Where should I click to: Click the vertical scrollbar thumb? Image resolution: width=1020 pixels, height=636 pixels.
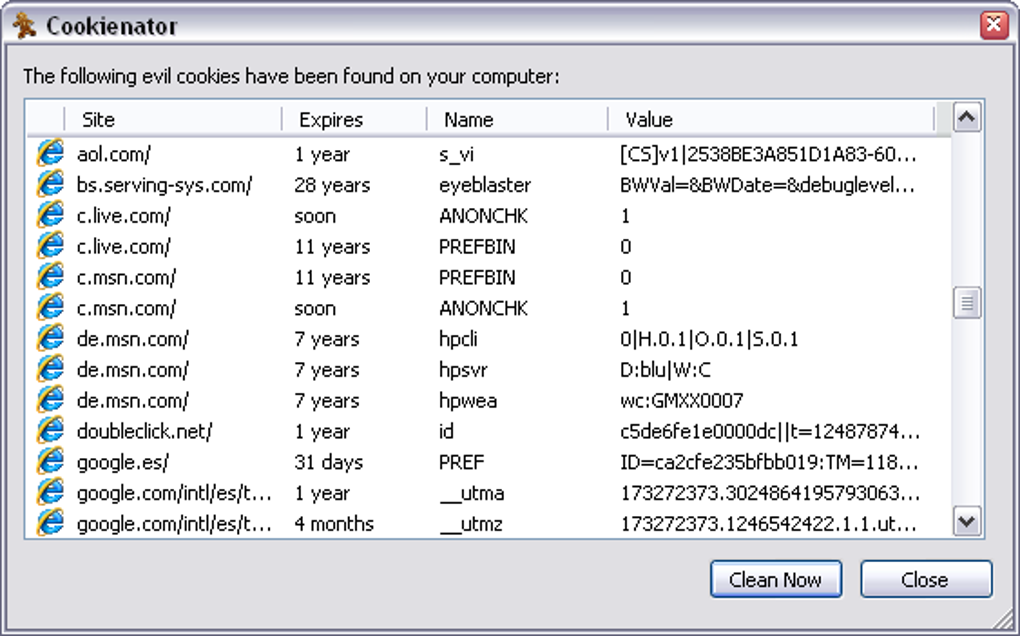click(x=967, y=303)
